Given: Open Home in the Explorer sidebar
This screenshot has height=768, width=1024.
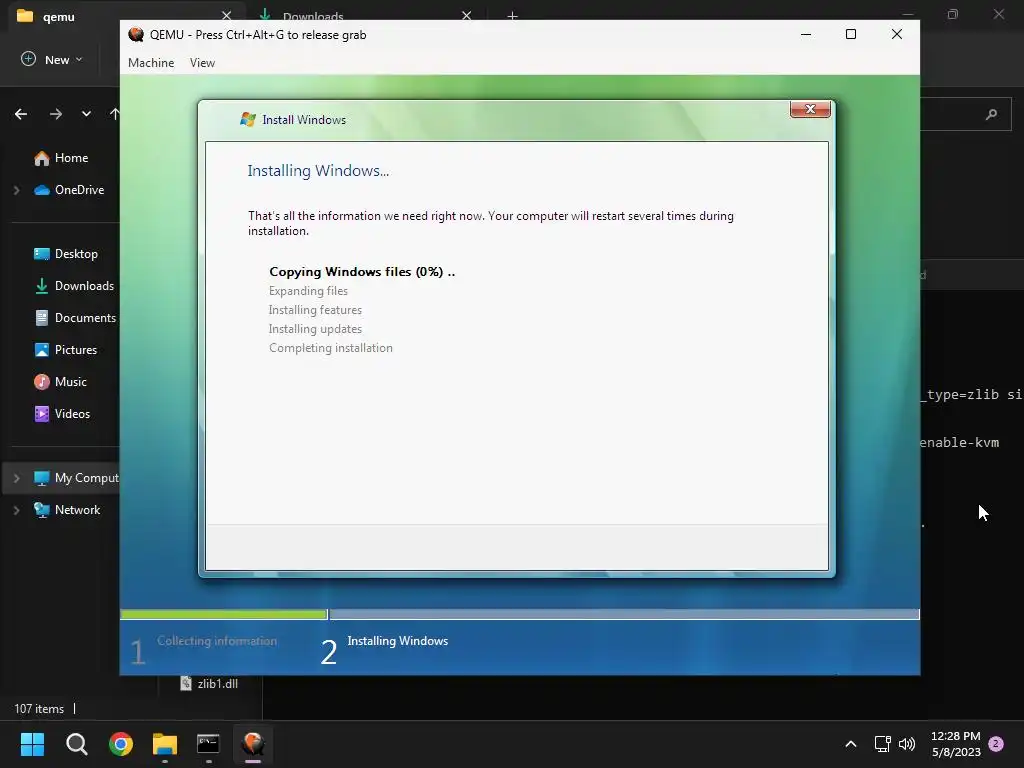Looking at the screenshot, I should point(61,158).
